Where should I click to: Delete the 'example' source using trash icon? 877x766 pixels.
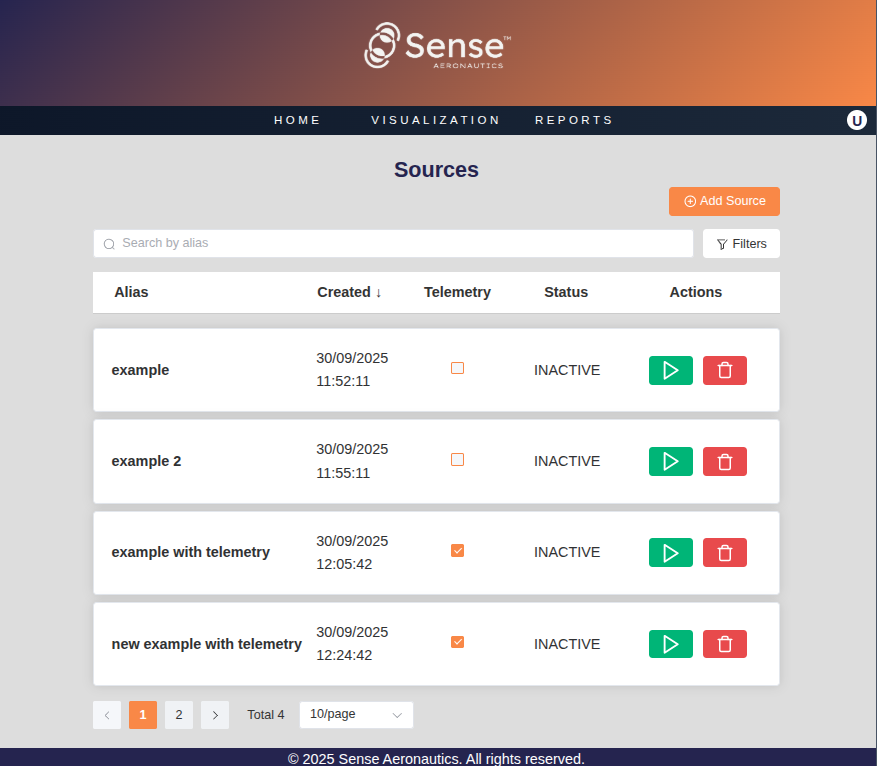click(x=724, y=370)
